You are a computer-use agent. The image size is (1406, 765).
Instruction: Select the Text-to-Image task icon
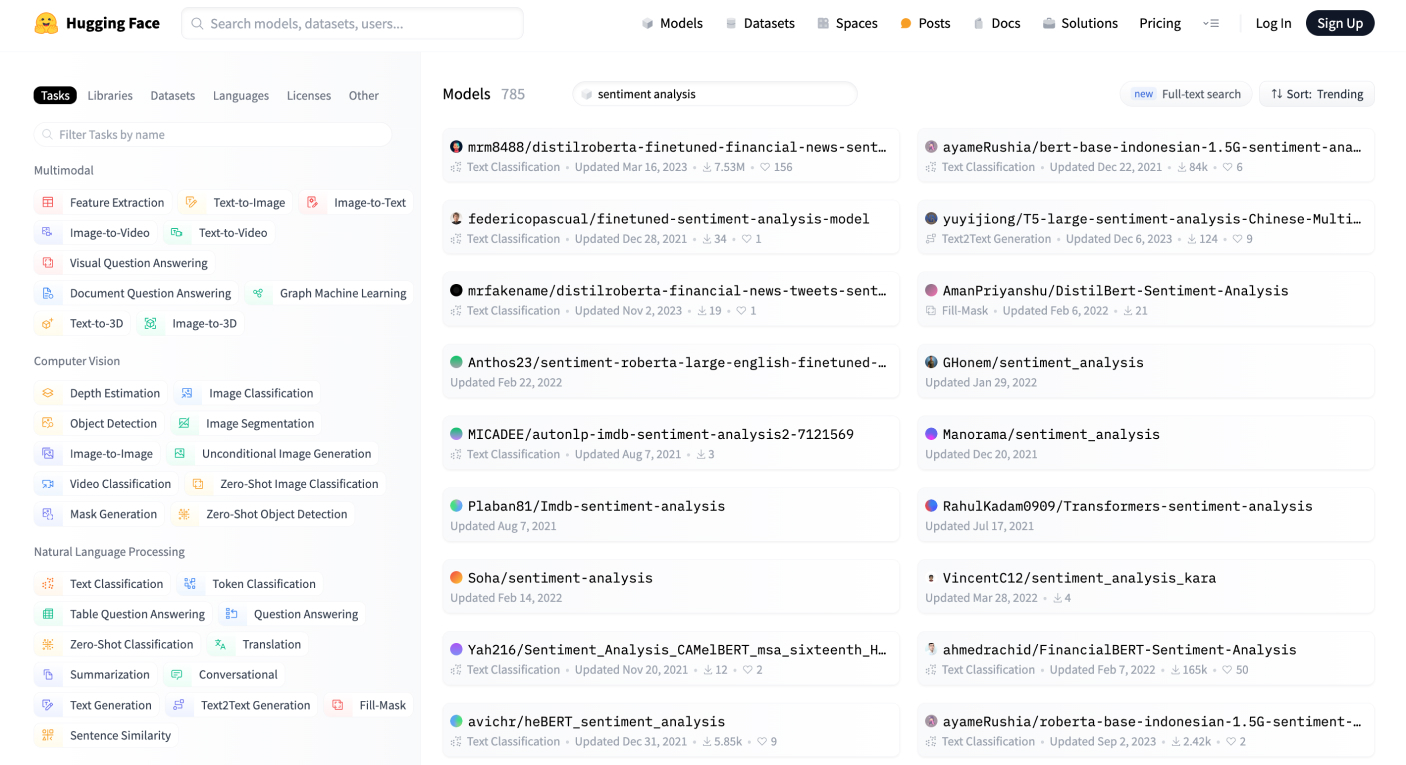coord(191,203)
